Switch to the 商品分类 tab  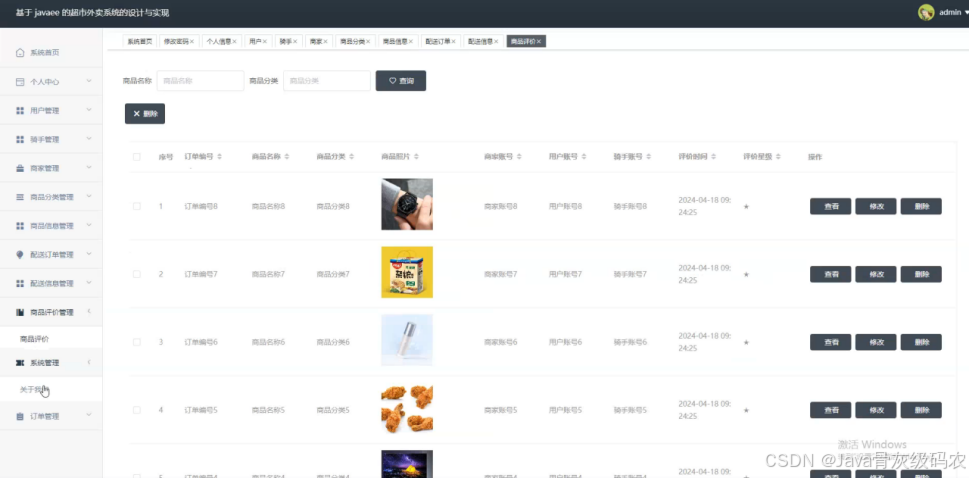pos(355,41)
